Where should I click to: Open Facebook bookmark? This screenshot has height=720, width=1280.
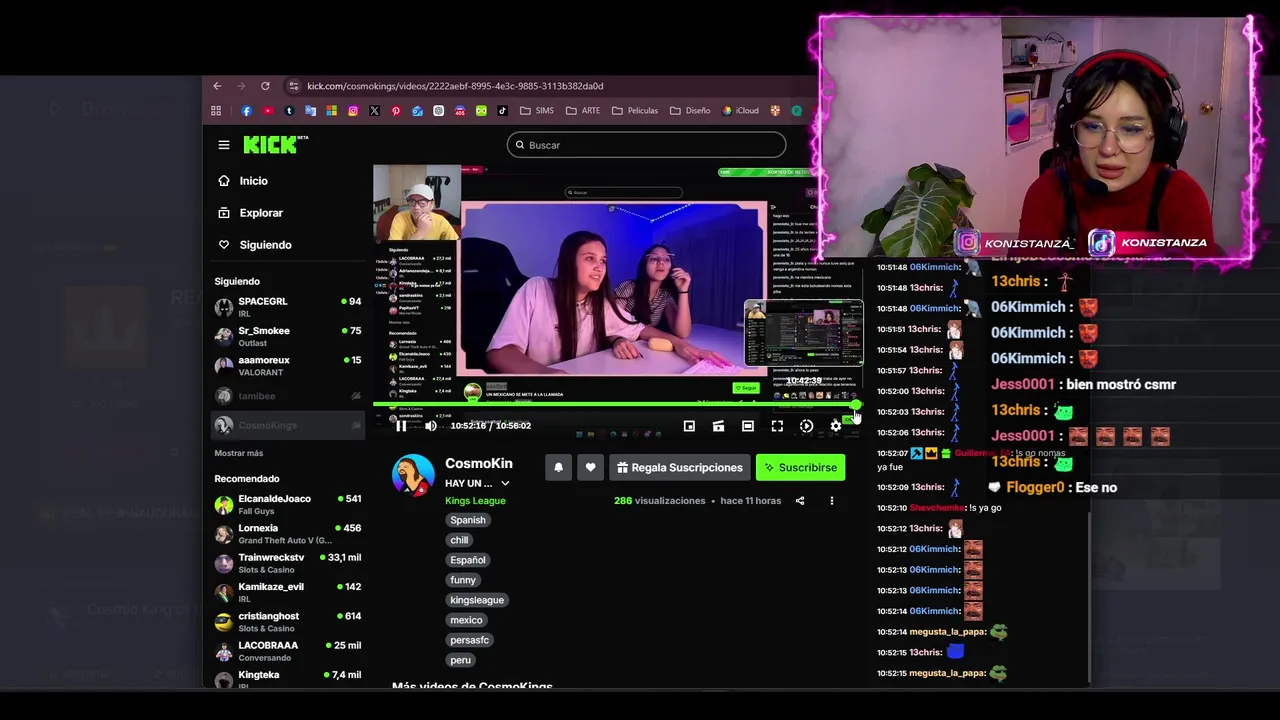[x=247, y=111]
